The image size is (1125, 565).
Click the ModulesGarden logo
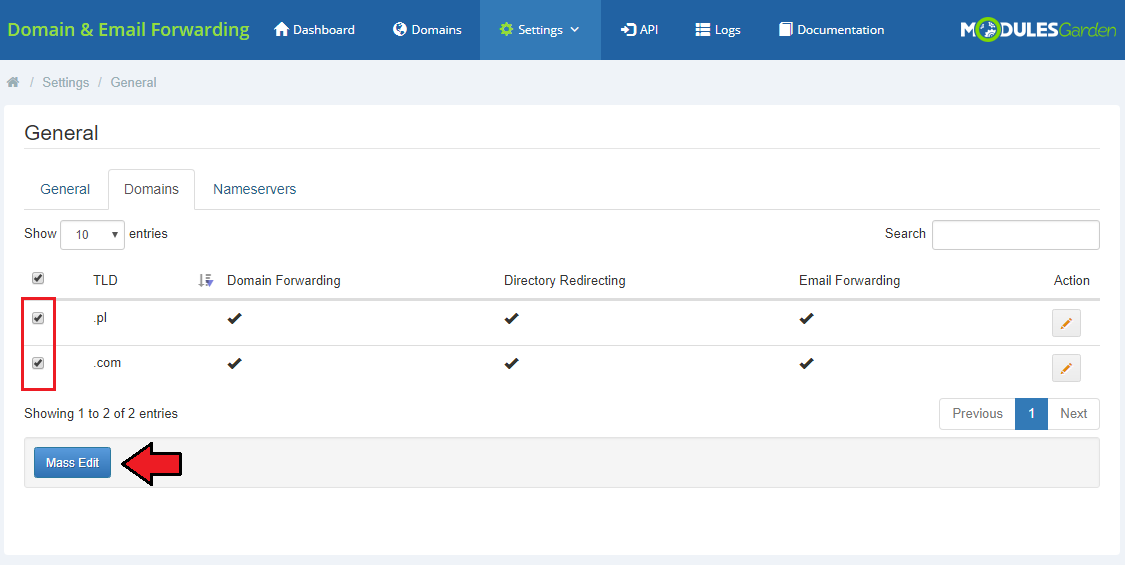coord(1038,30)
